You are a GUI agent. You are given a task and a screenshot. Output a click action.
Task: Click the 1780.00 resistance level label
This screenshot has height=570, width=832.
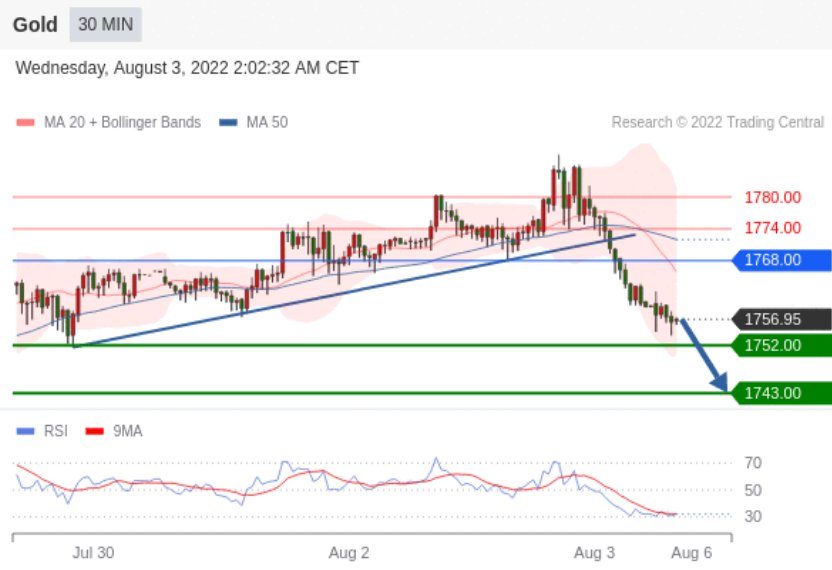coord(773,197)
